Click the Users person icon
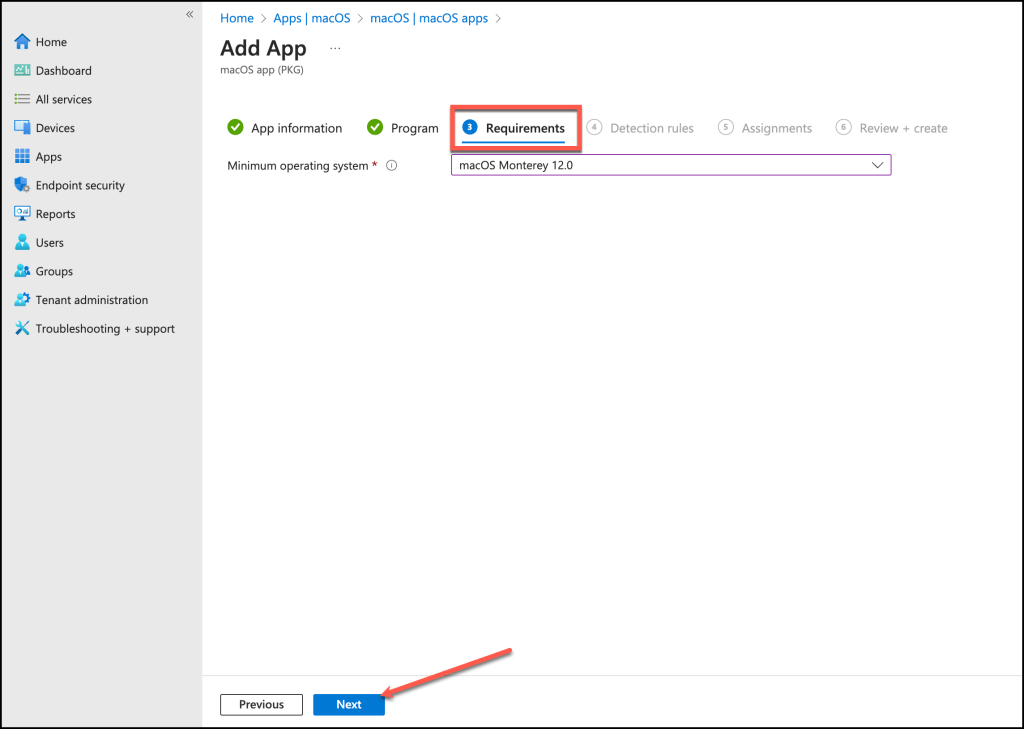Image resolution: width=1024 pixels, height=729 pixels. 22,243
